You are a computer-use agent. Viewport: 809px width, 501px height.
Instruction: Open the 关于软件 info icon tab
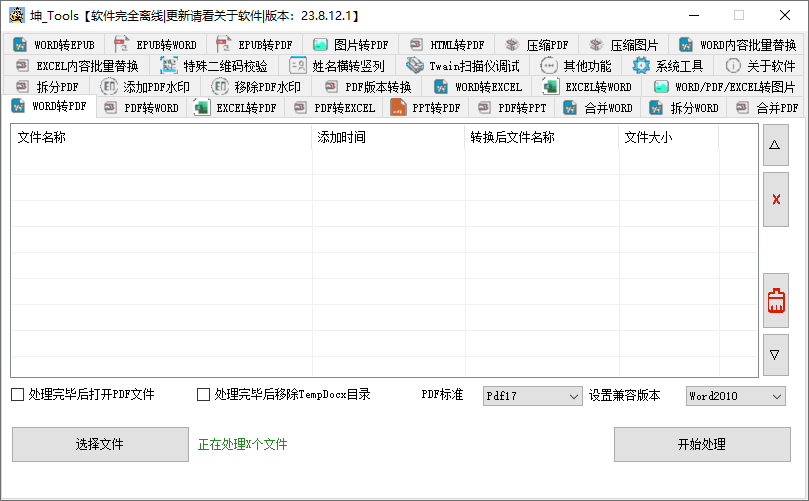point(760,66)
